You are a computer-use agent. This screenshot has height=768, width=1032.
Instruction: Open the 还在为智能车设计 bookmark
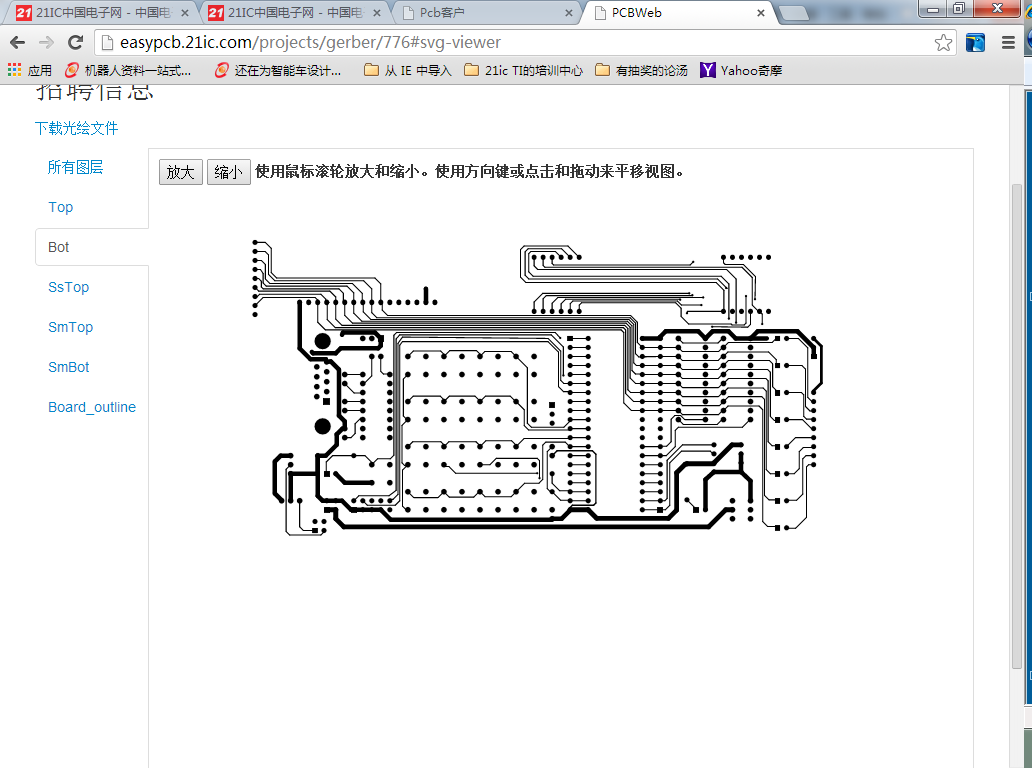point(278,70)
